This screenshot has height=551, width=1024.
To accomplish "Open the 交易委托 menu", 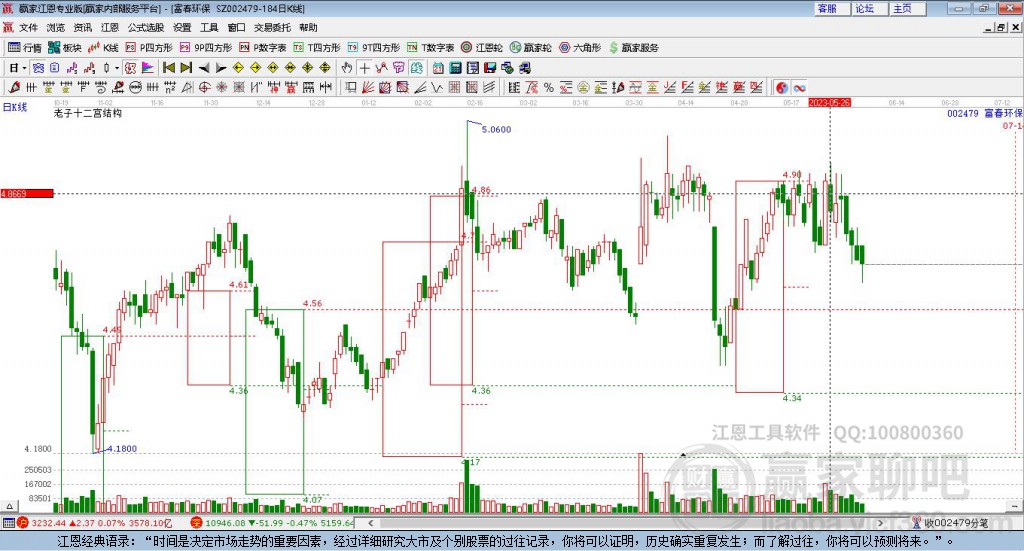I will (x=272, y=27).
